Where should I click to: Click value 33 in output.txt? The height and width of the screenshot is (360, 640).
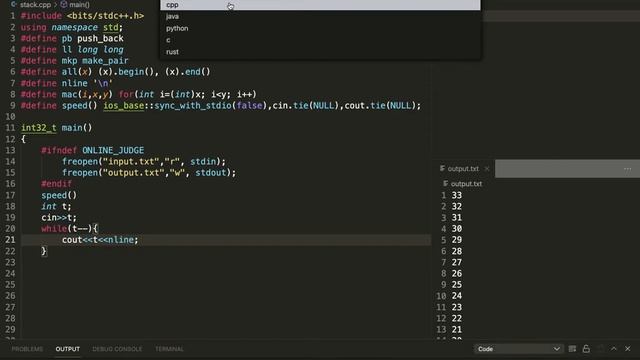click(457, 195)
